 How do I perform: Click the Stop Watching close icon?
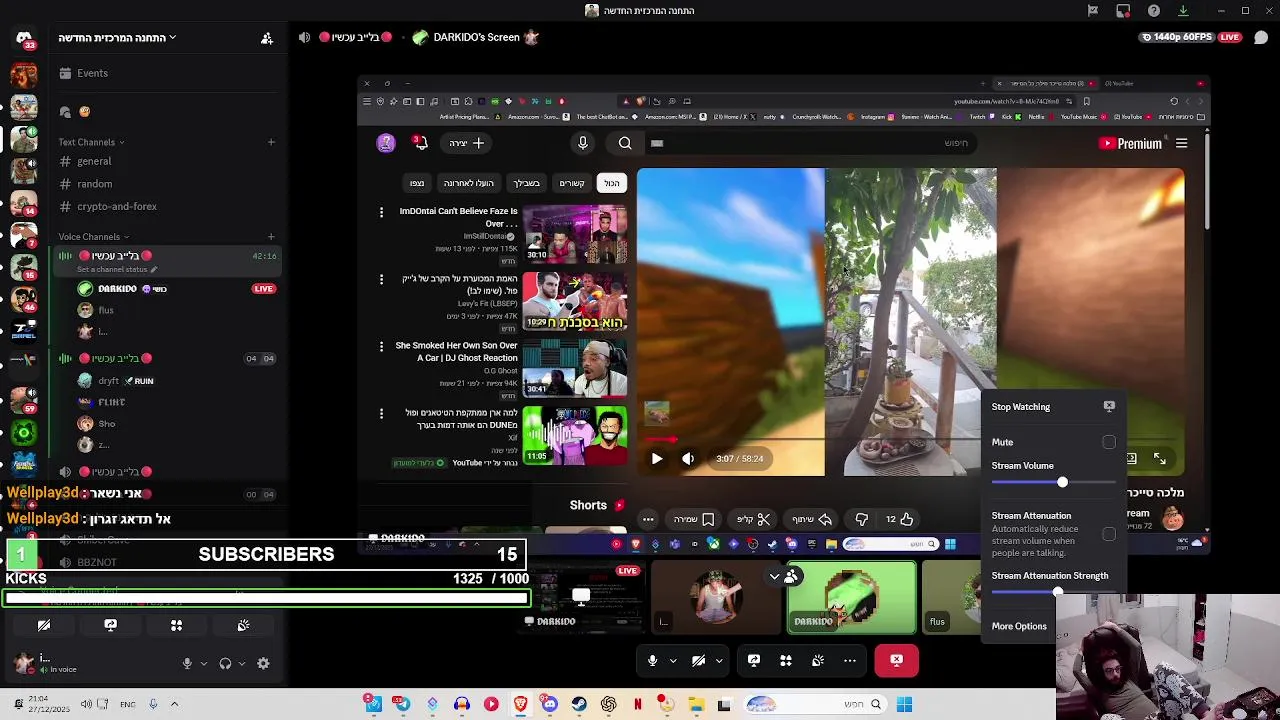(x=1109, y=406)
